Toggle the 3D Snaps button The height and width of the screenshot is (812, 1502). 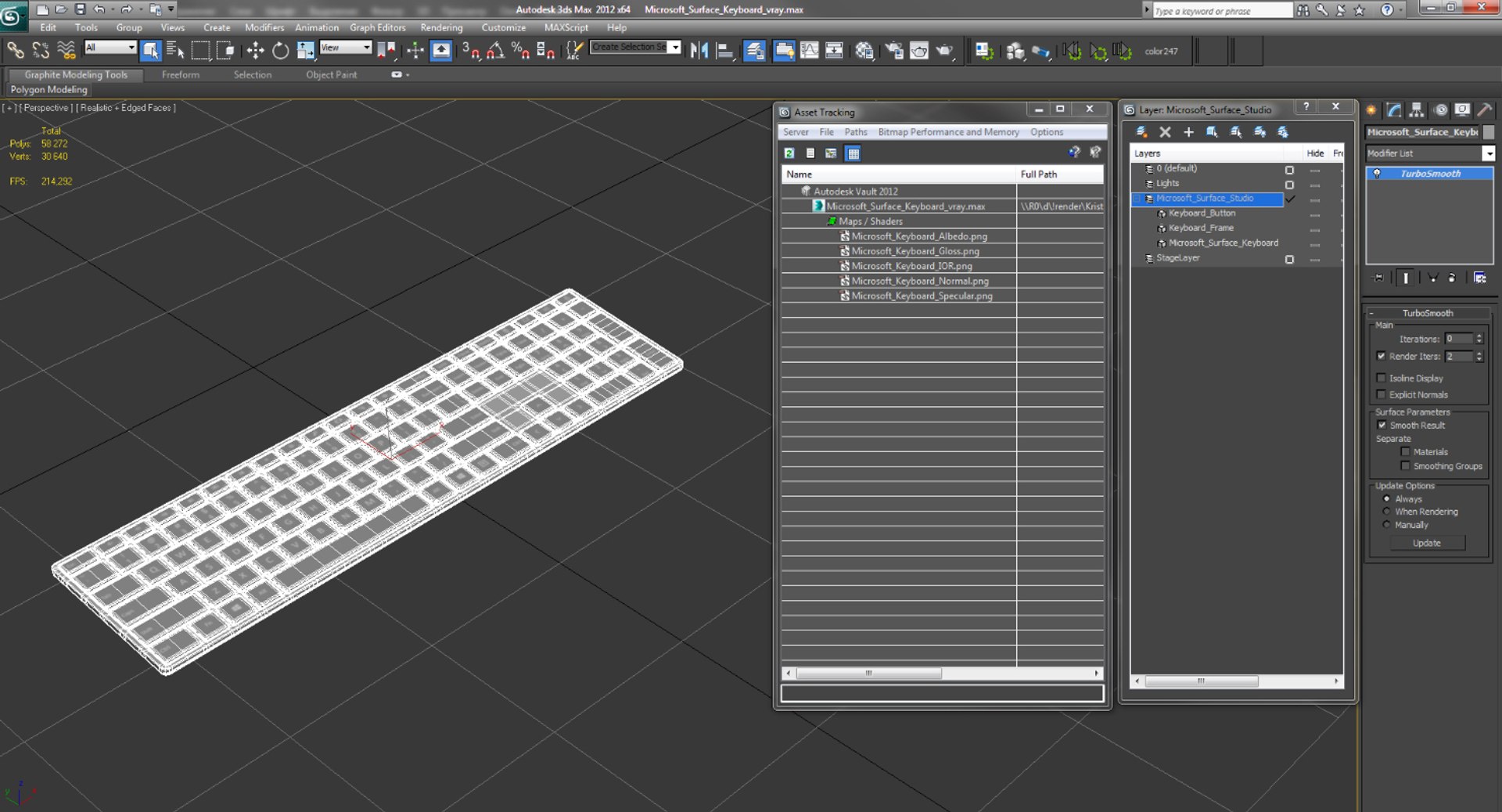pyautogui.click(x=470, y=51)
